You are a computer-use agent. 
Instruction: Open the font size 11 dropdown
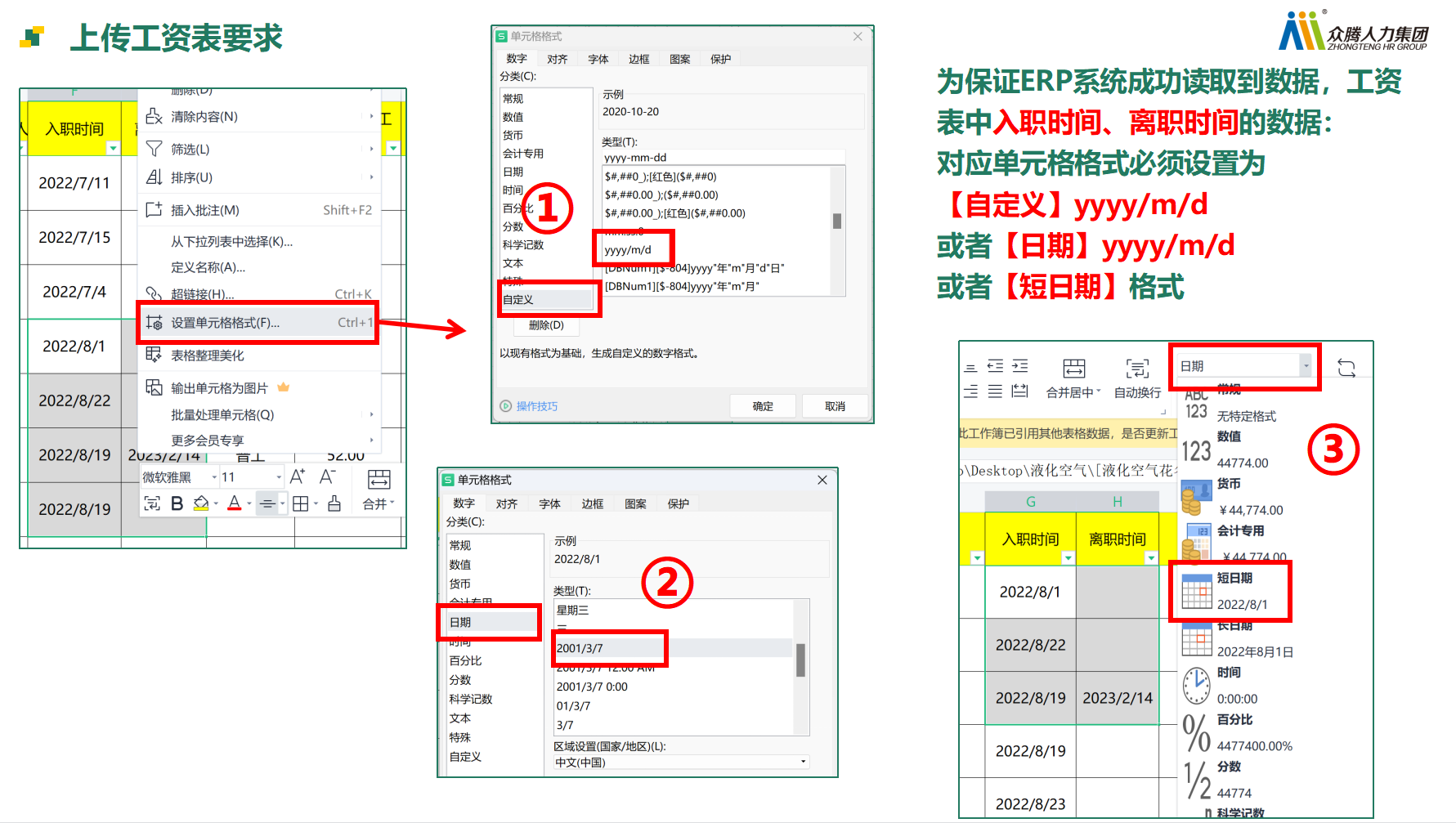pos(278,477)
